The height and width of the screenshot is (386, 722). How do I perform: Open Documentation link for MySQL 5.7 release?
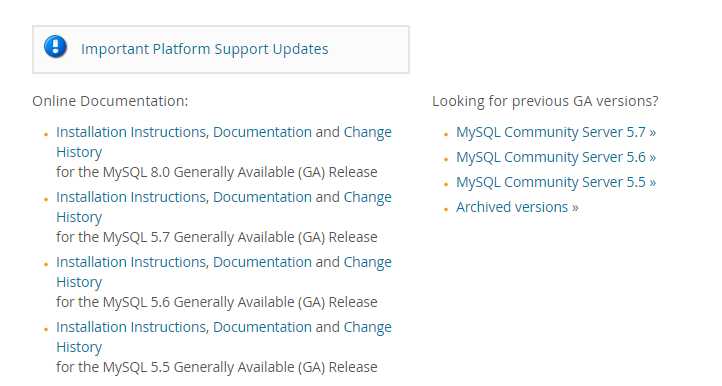click(262, 197)
